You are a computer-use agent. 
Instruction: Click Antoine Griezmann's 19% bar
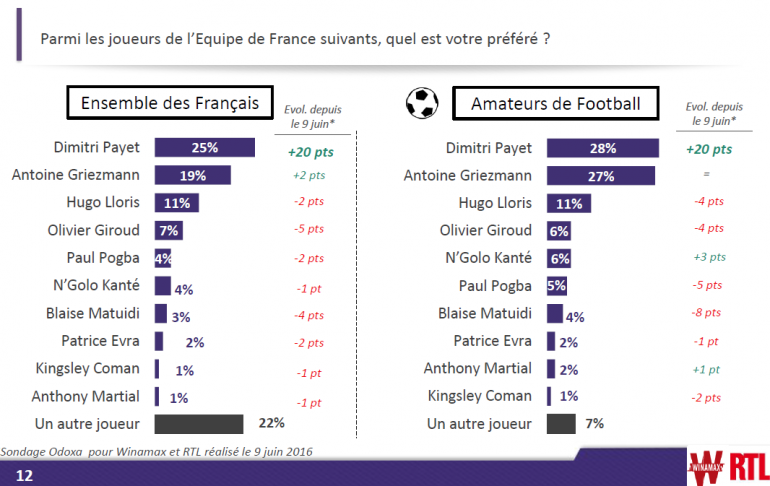click(x=192, y=175)
